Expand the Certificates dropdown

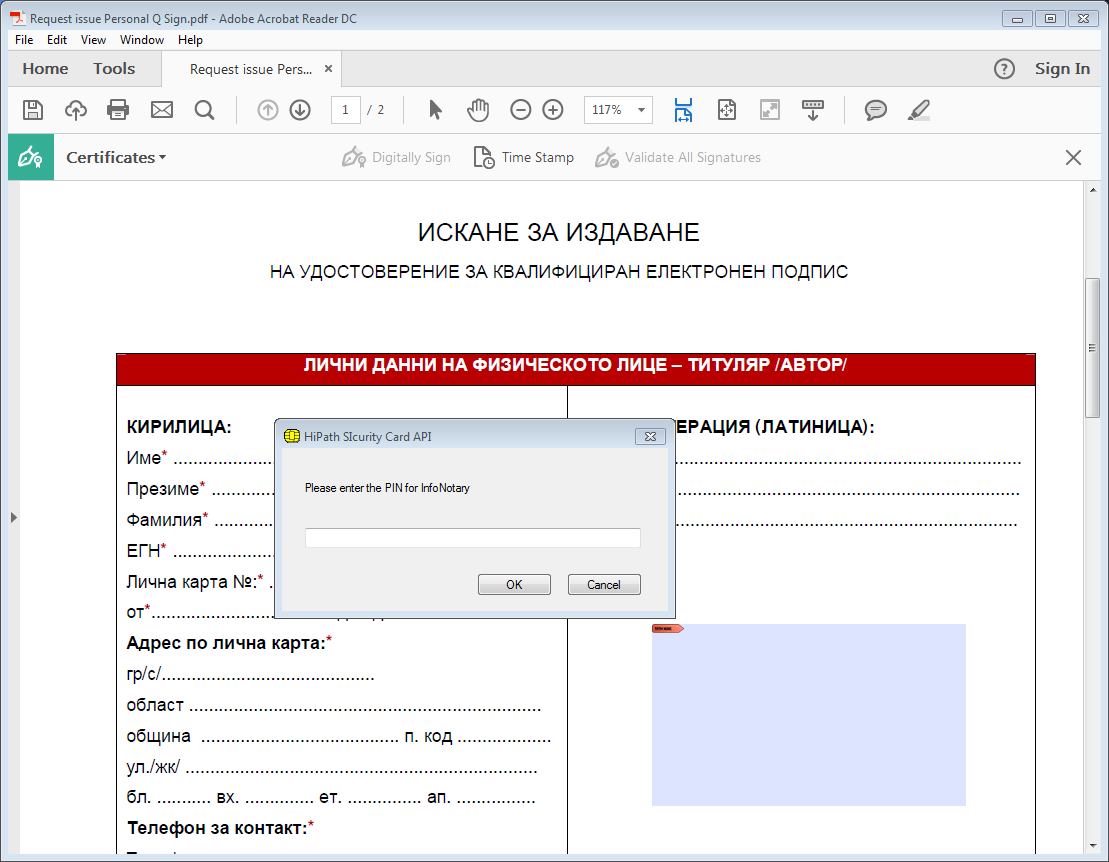[x=116, y=157]
